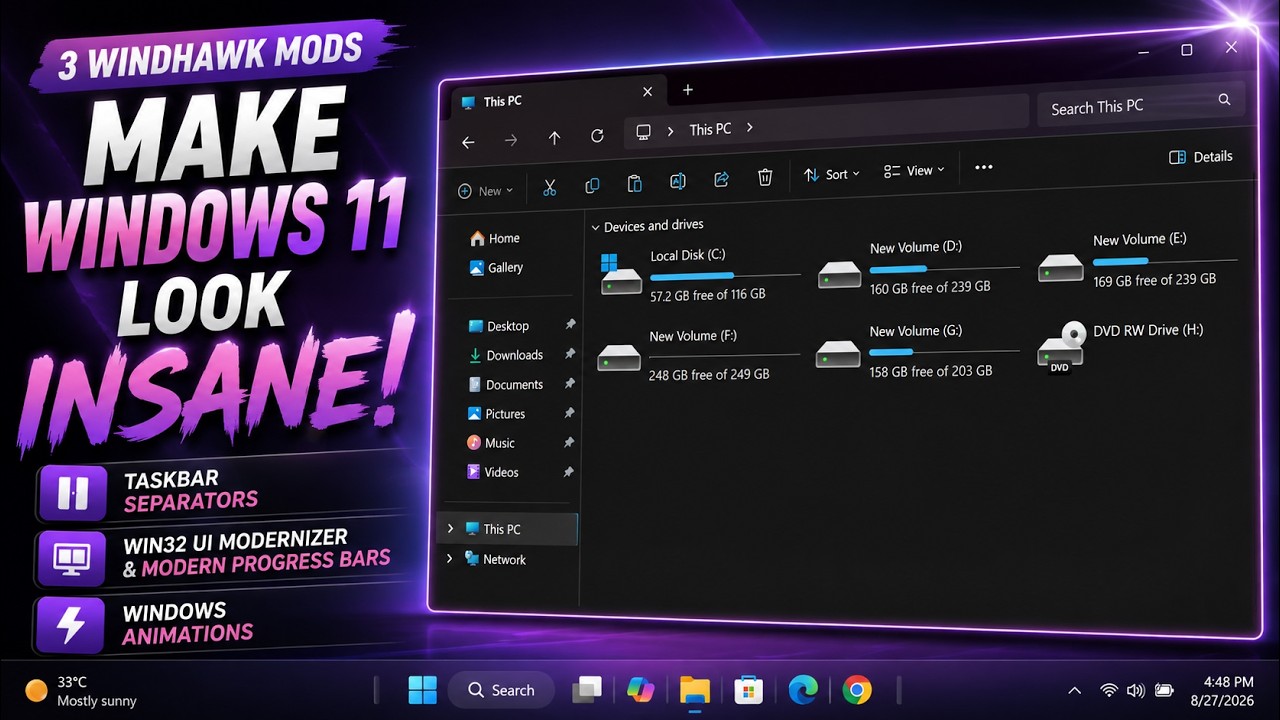This screenshot has width=1280, height=720.
Task: Click chevron before This PC breadcrumb
Action: [670, 131]
